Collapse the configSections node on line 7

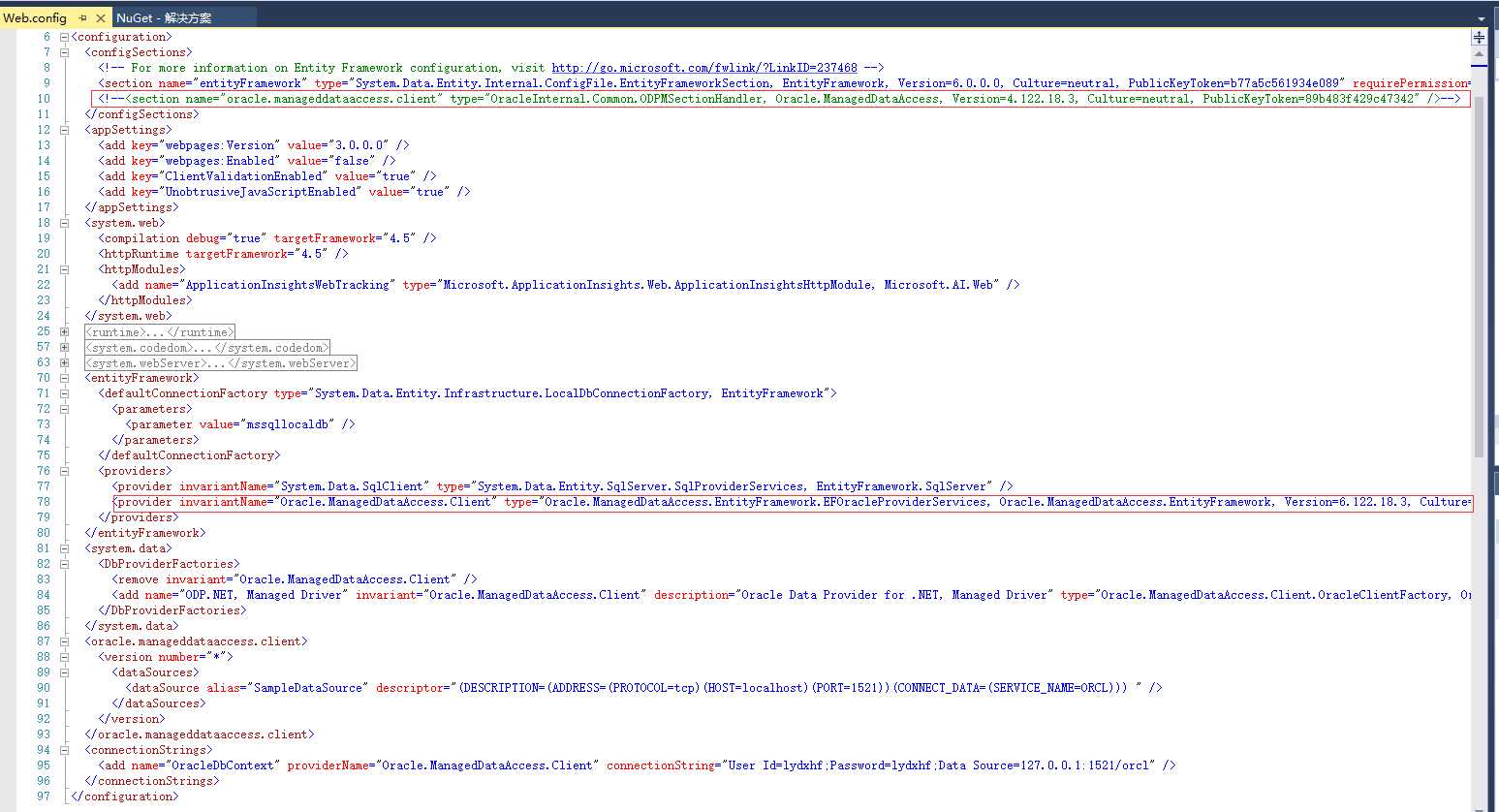click(64, 52)
